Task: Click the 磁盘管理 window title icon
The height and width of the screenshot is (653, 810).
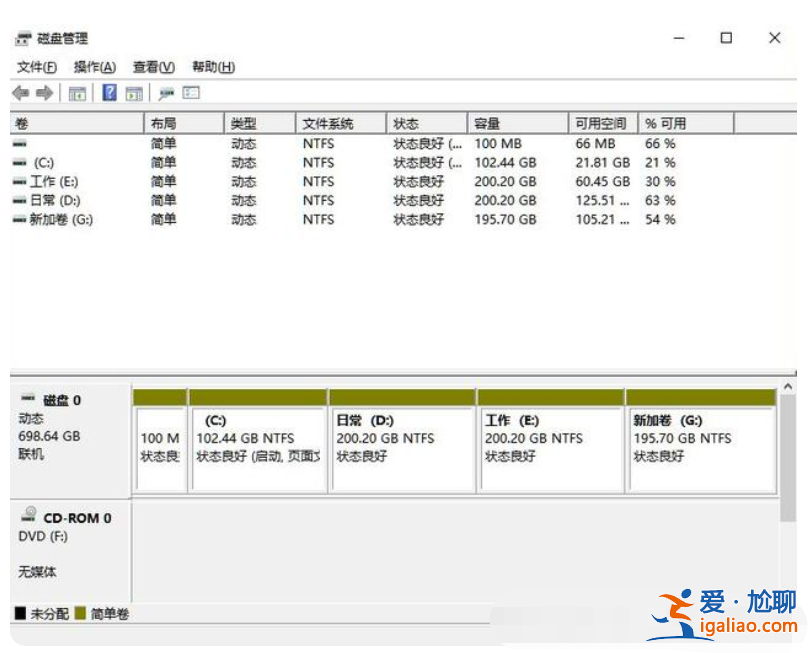Action: (x=21, y=38)
